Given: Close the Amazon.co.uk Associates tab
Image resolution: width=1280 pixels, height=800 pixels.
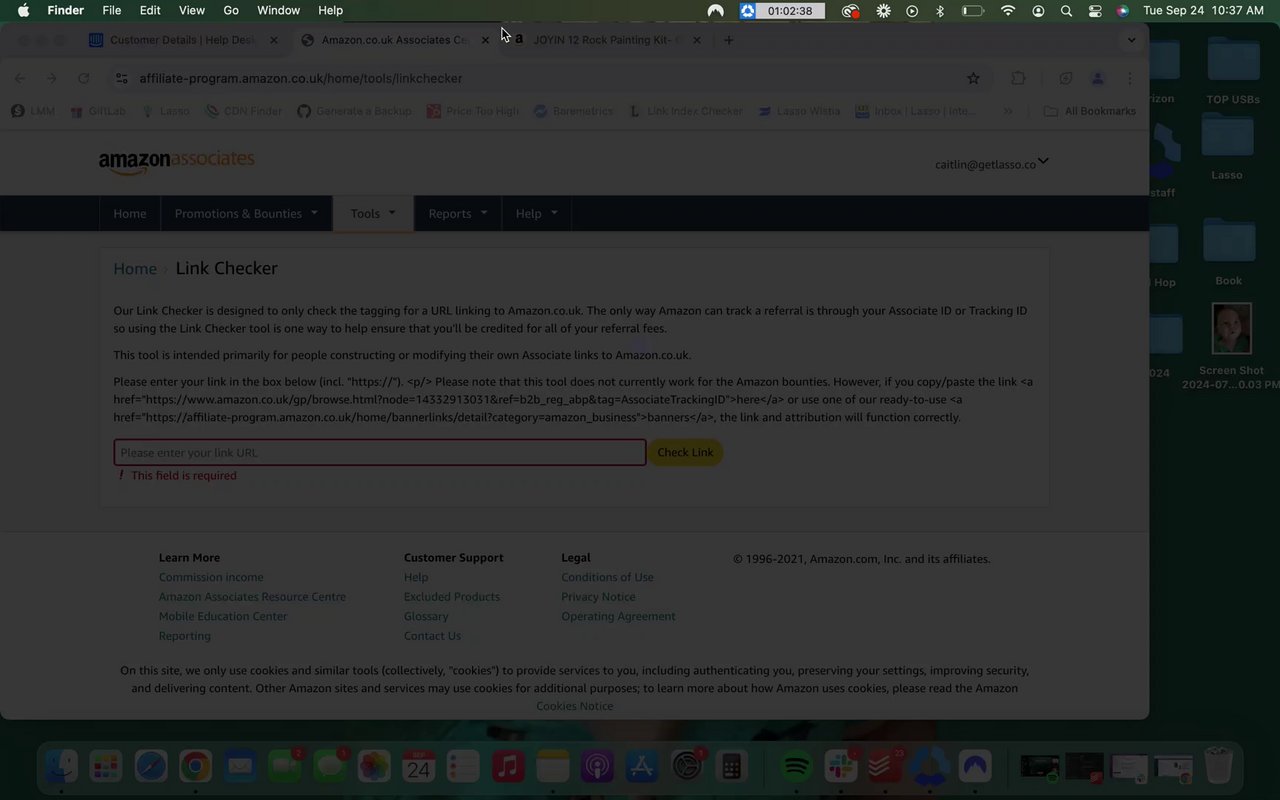Looking at the screenshot, I should (x=486, y=40).
